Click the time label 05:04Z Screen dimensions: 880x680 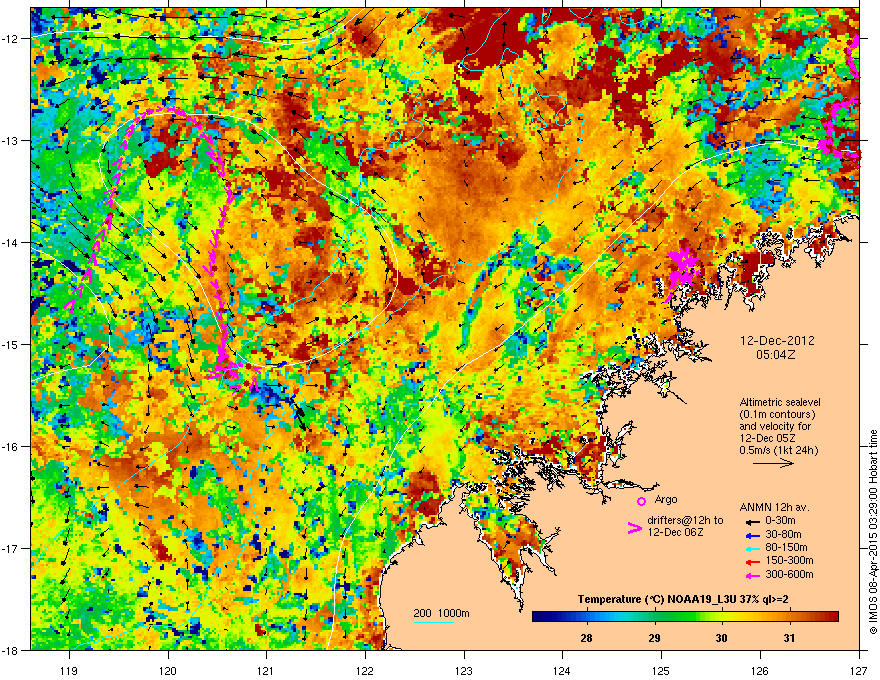coord(776,355)
